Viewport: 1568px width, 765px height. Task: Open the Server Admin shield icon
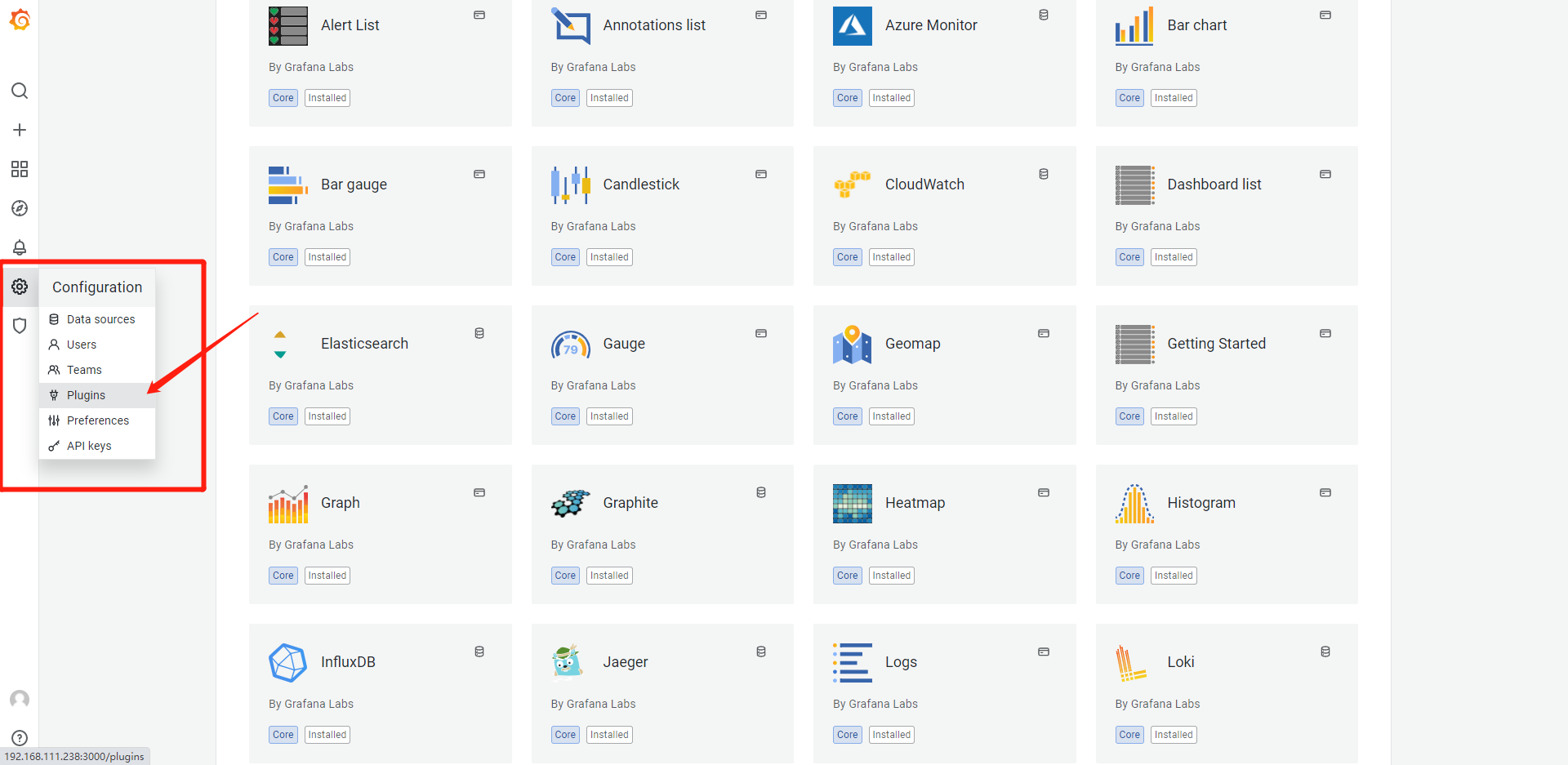[20, 326]
